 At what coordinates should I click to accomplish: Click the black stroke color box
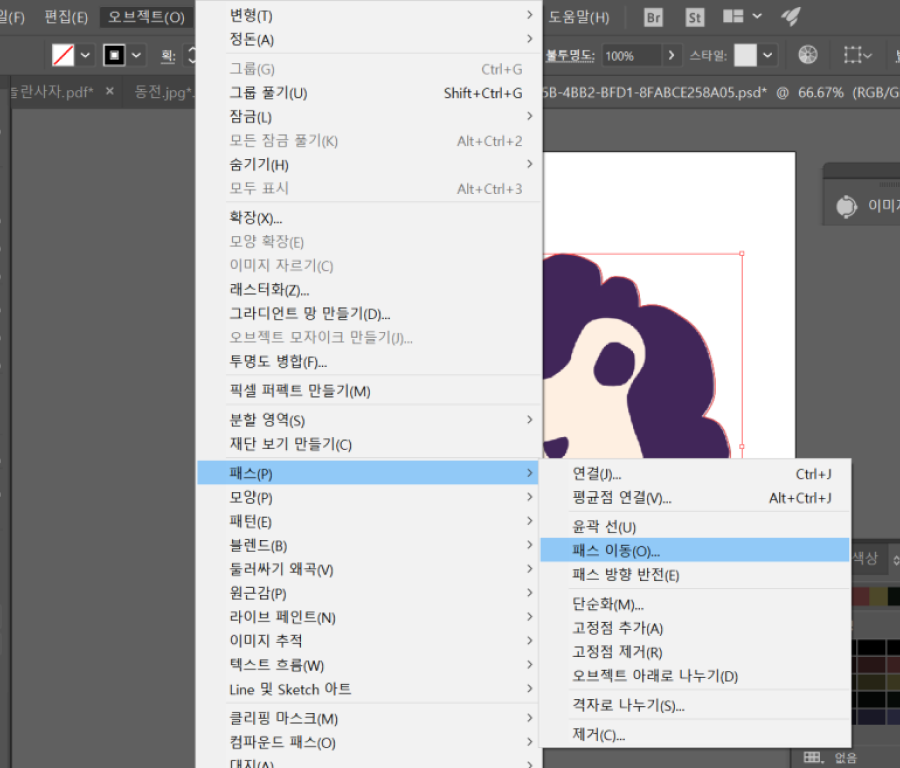click(x=114, y=55)
